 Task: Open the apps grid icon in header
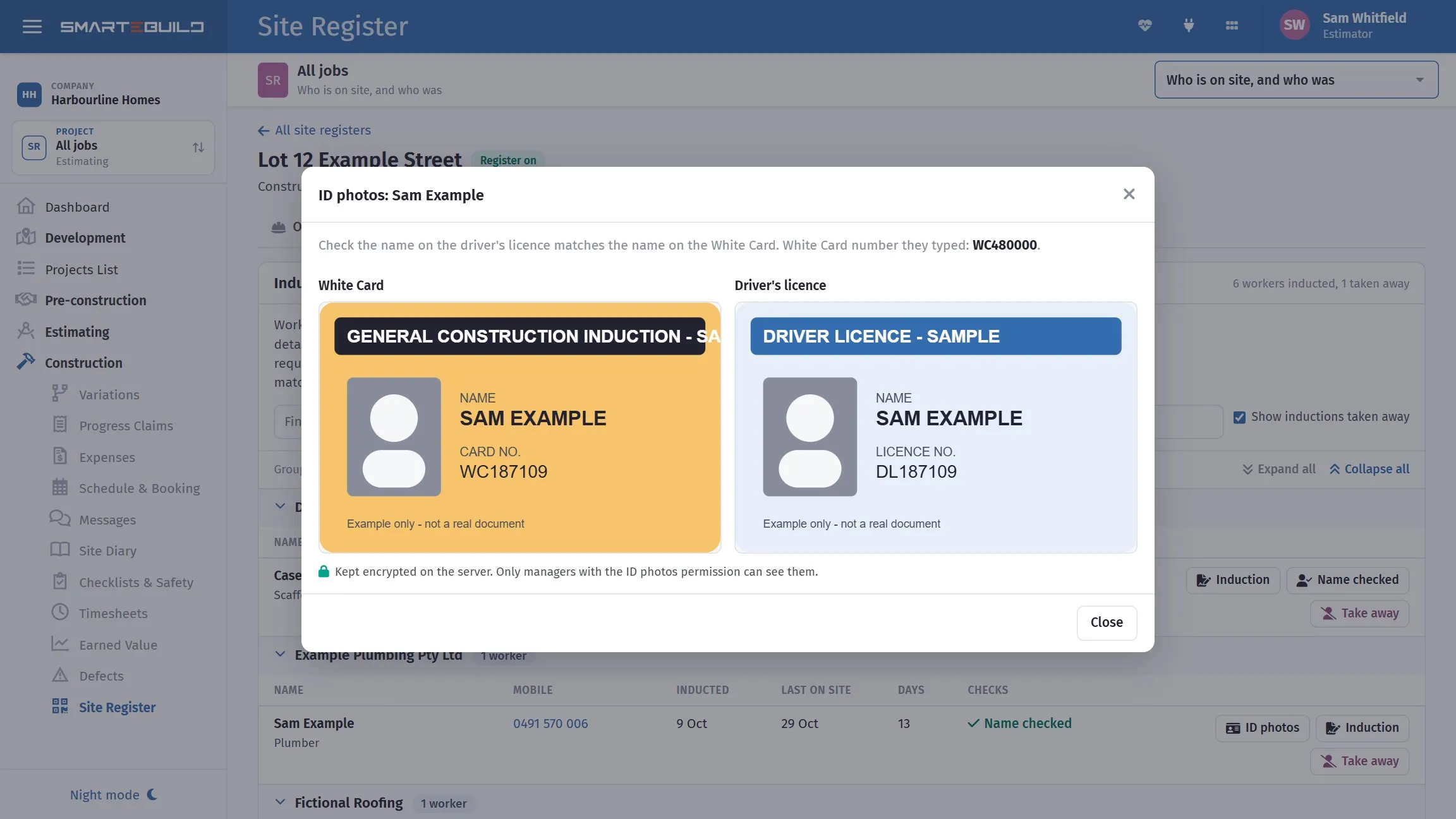1232,26
